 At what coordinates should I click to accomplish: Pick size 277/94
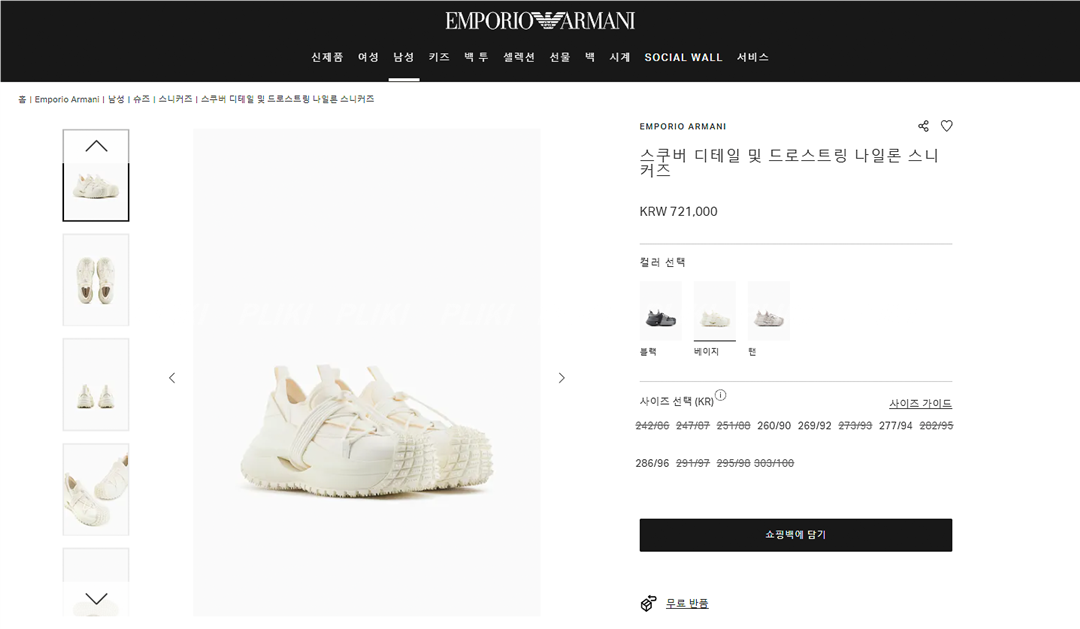895,426
